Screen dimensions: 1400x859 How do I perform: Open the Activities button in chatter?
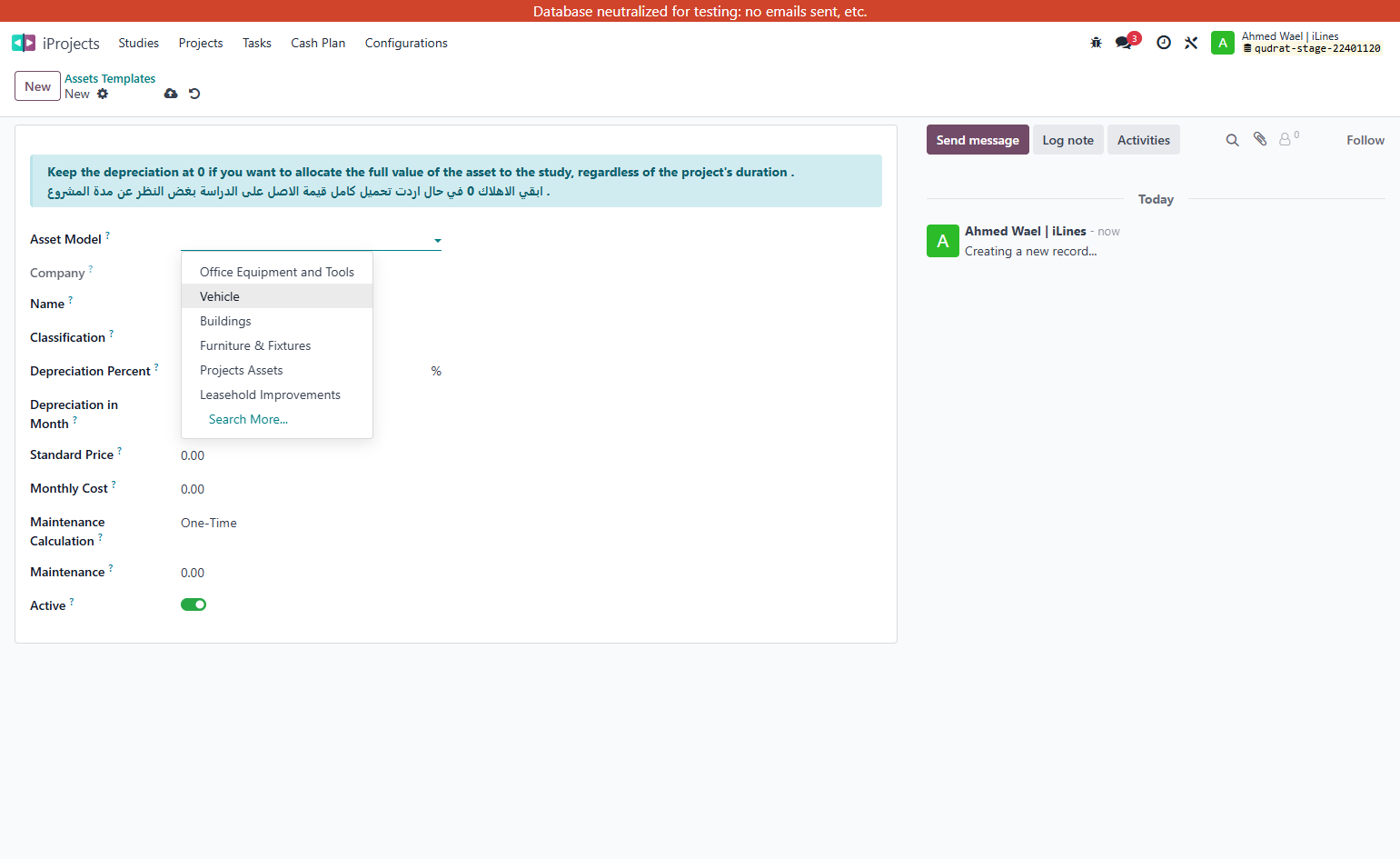(x=1144, y=140)
